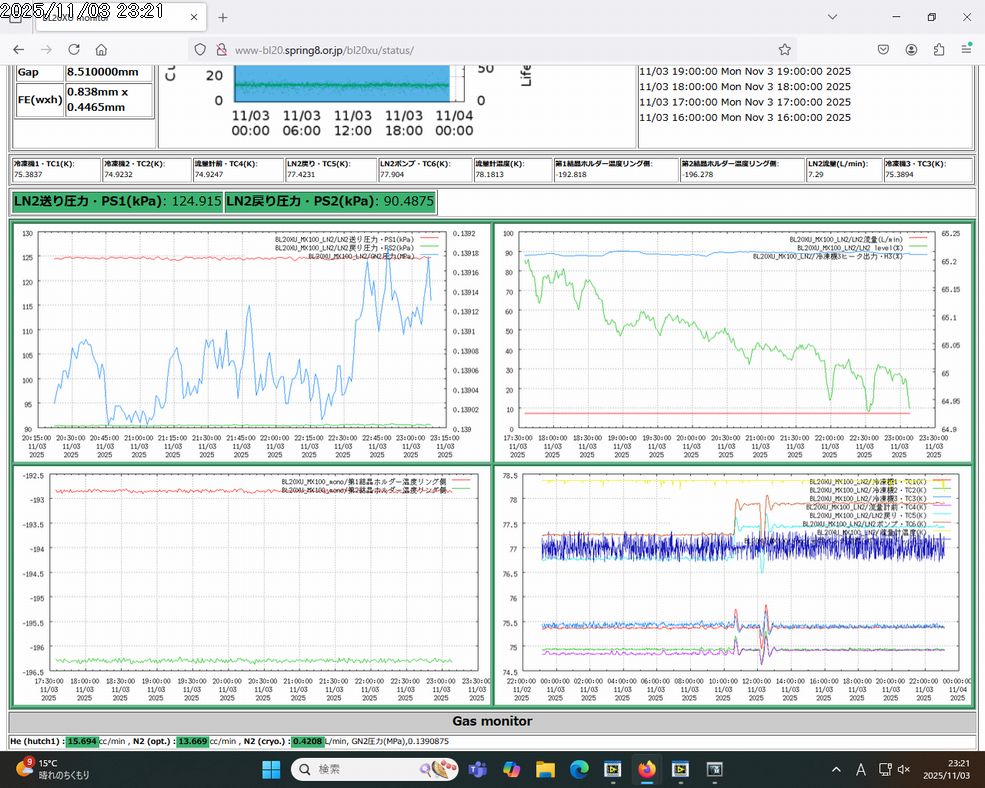
Task: Open the weather widget showing 15°C
Action: 50,769
